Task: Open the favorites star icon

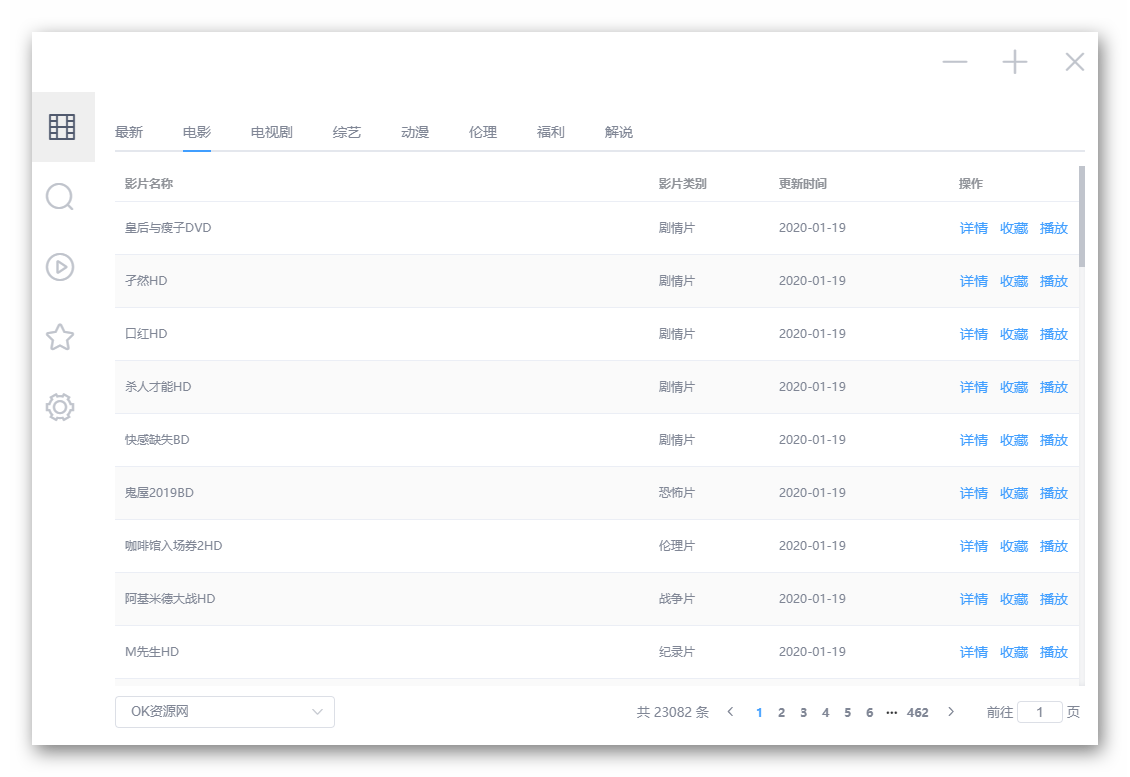Action: pos(60,337)
